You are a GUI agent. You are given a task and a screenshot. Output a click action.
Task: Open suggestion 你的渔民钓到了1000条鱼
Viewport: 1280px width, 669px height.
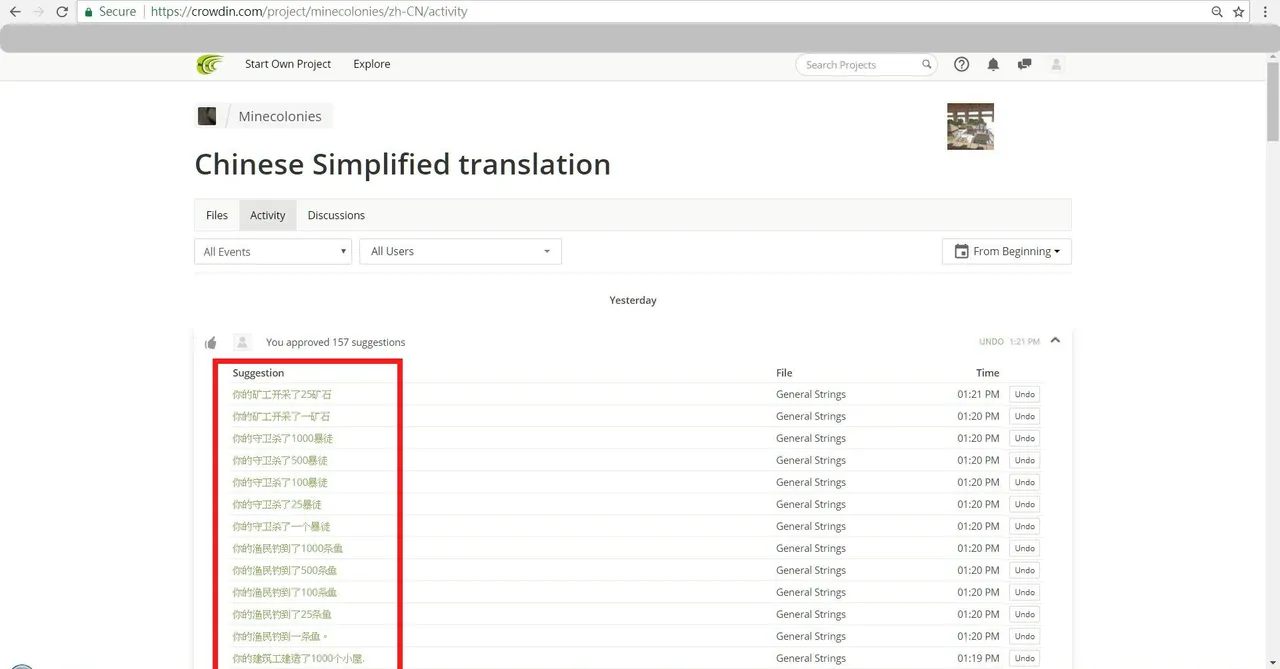point(288,548)
